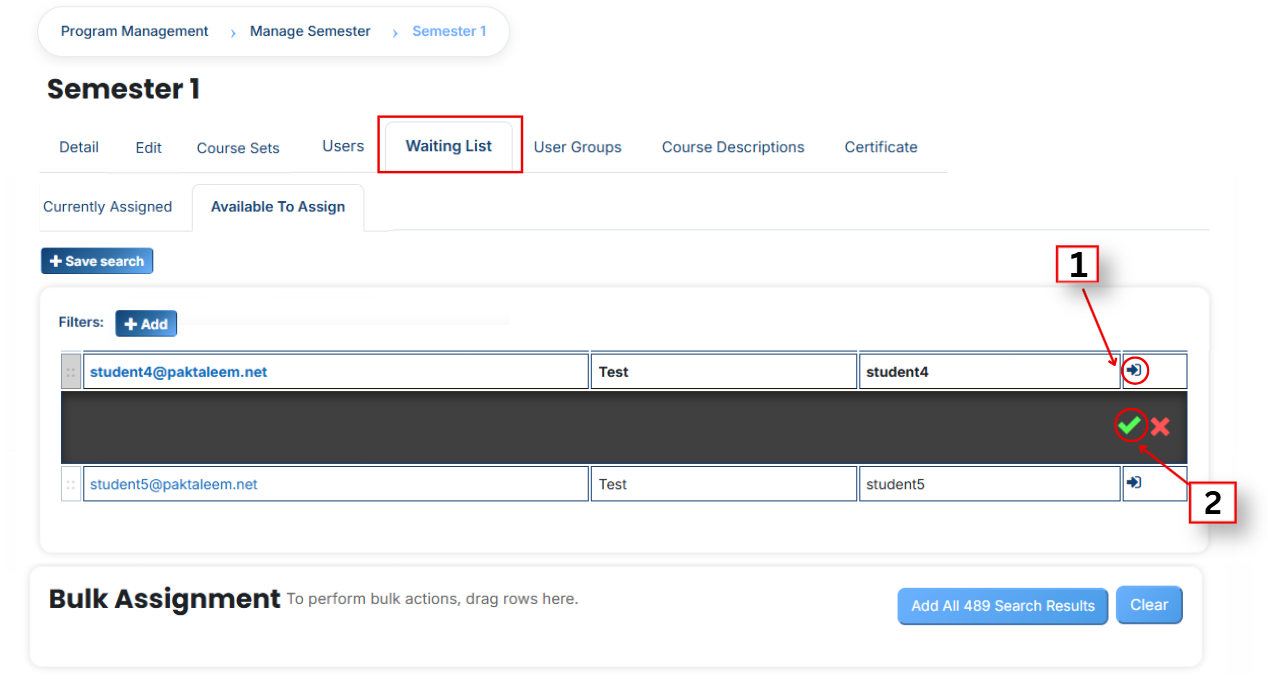Click the assign icon for student4
The image size is (1268, 679).
tap(1134, 371)
